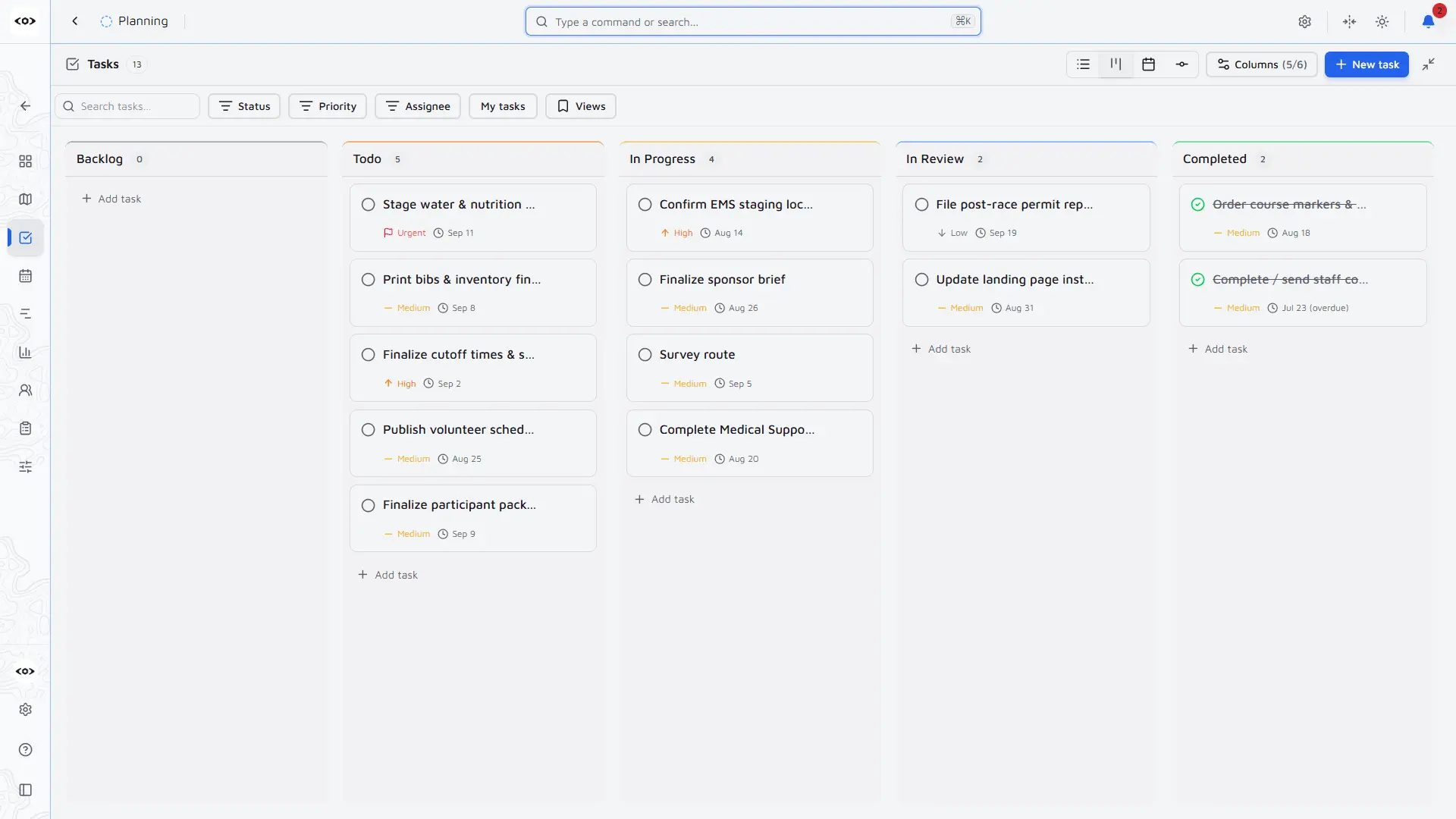This screenshot has height=819, width=1456.
Task: Click the In Review column header
Action: coord(1026,159)
